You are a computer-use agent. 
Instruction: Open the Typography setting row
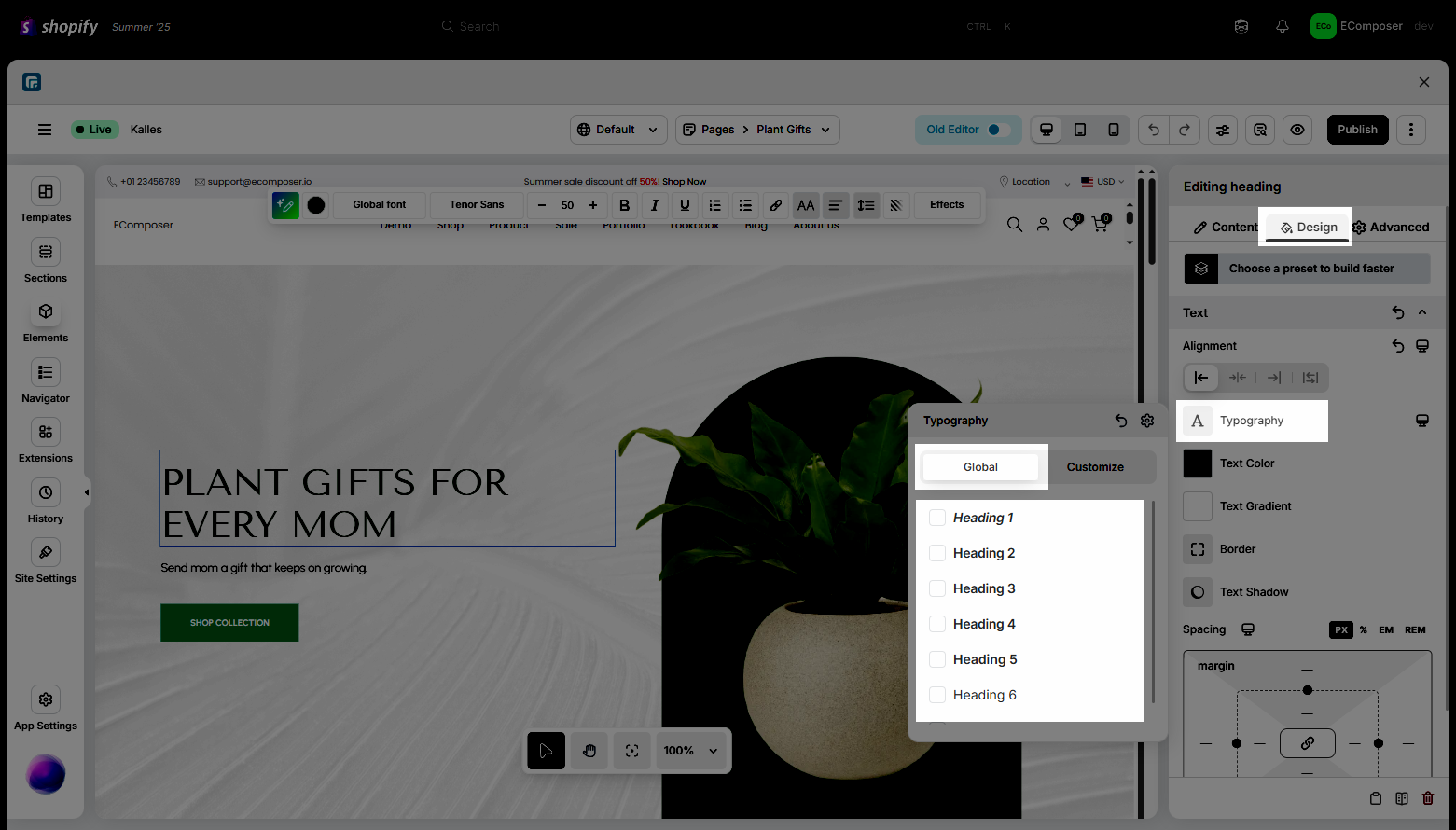[1252, 421]
